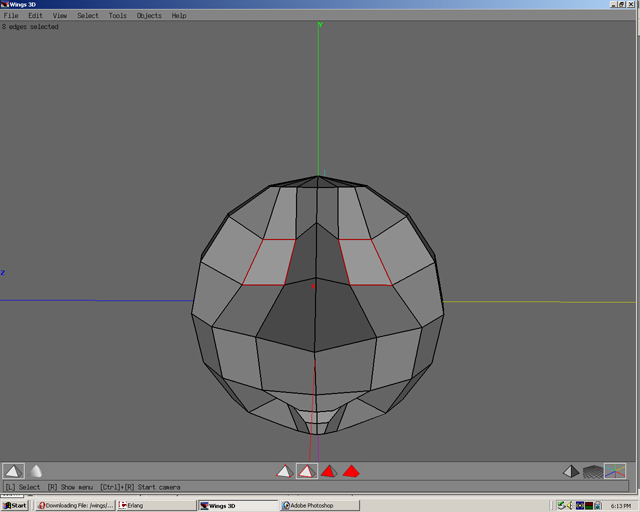640x512 pixels.
Task: Toggle axes display icon
Action: tap(615, 471)
